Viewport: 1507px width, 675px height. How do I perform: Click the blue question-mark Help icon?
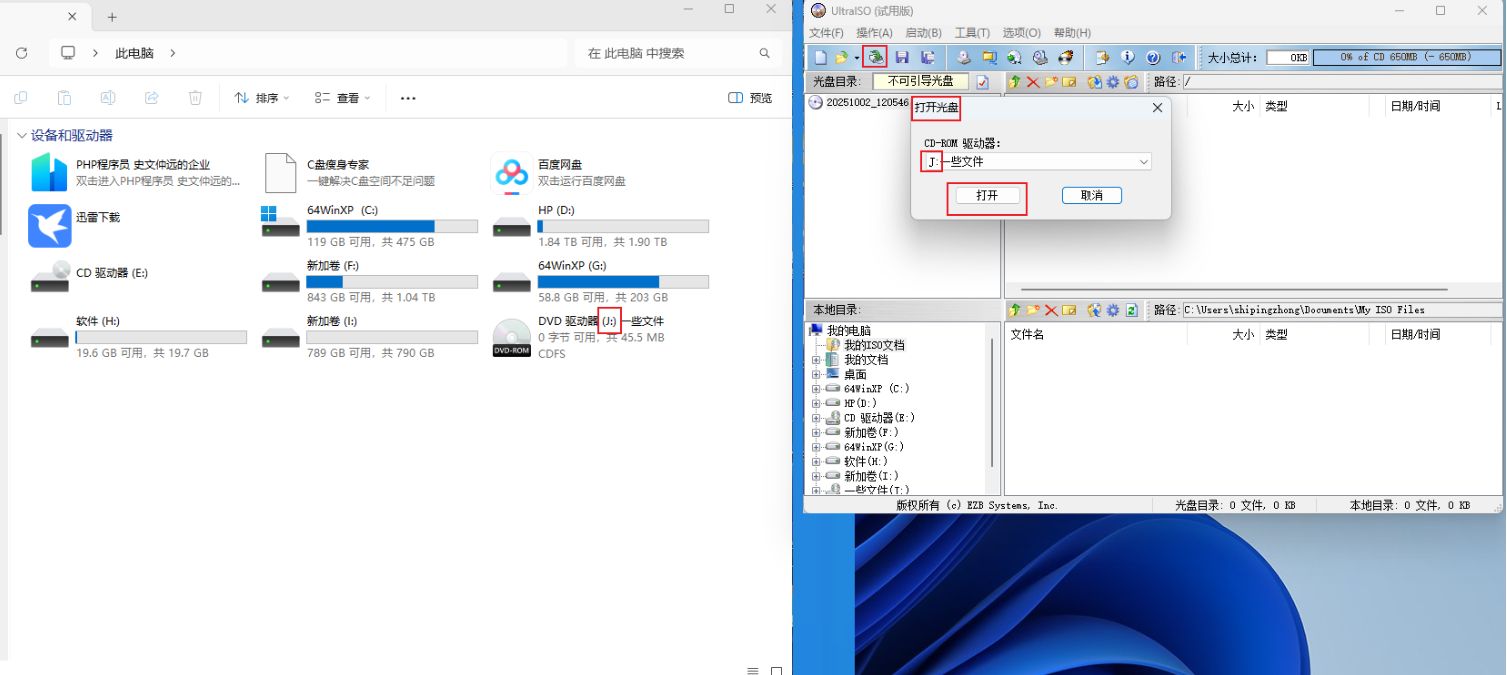click(x=1152, y=57)
